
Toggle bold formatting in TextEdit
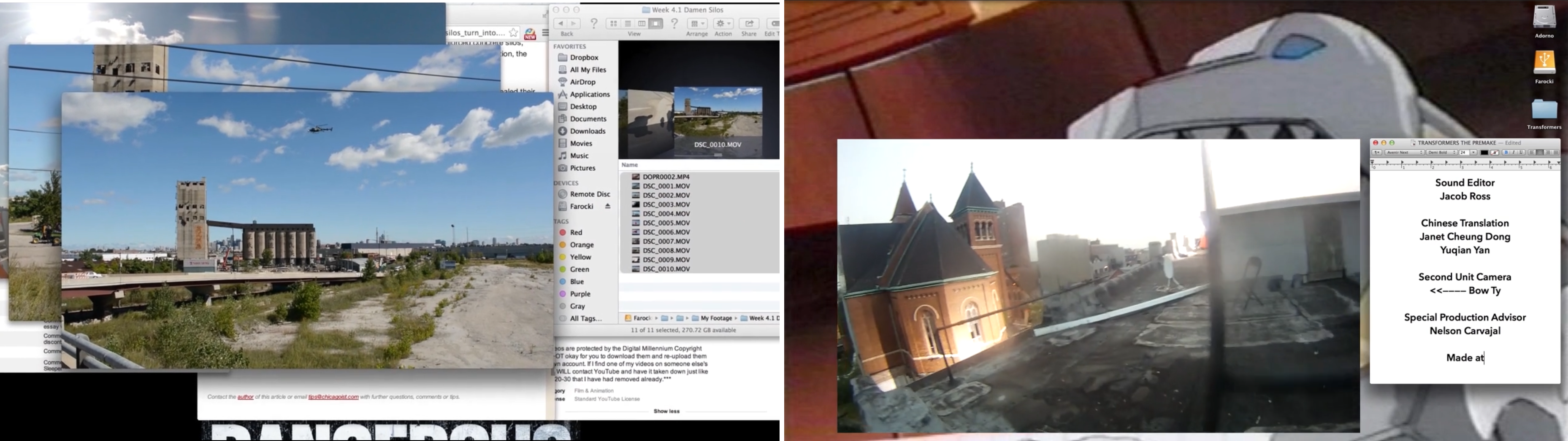coord(1506,153)
